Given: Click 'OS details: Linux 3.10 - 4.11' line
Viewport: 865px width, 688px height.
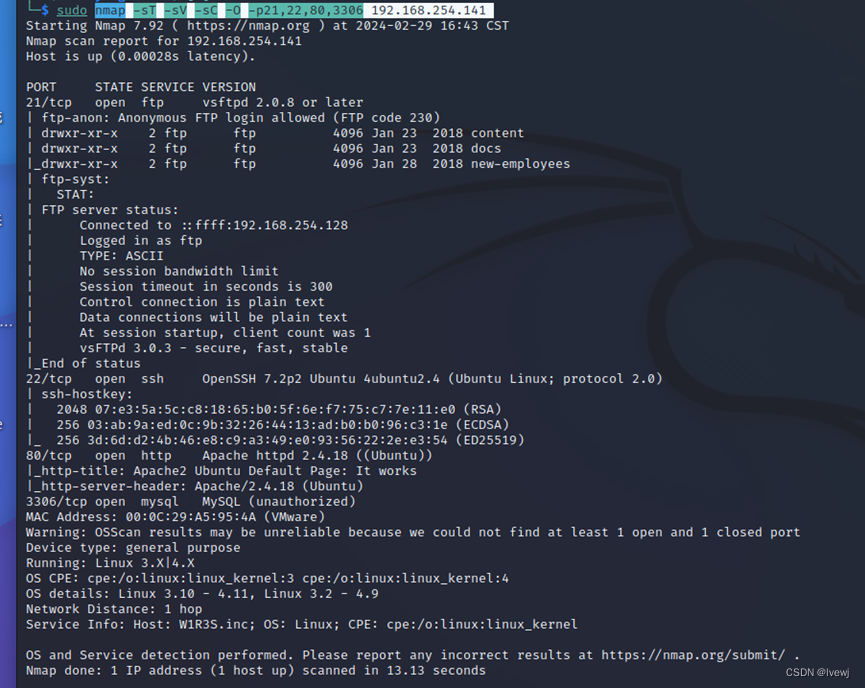Looking at the screenshot, I should point(202,594).
